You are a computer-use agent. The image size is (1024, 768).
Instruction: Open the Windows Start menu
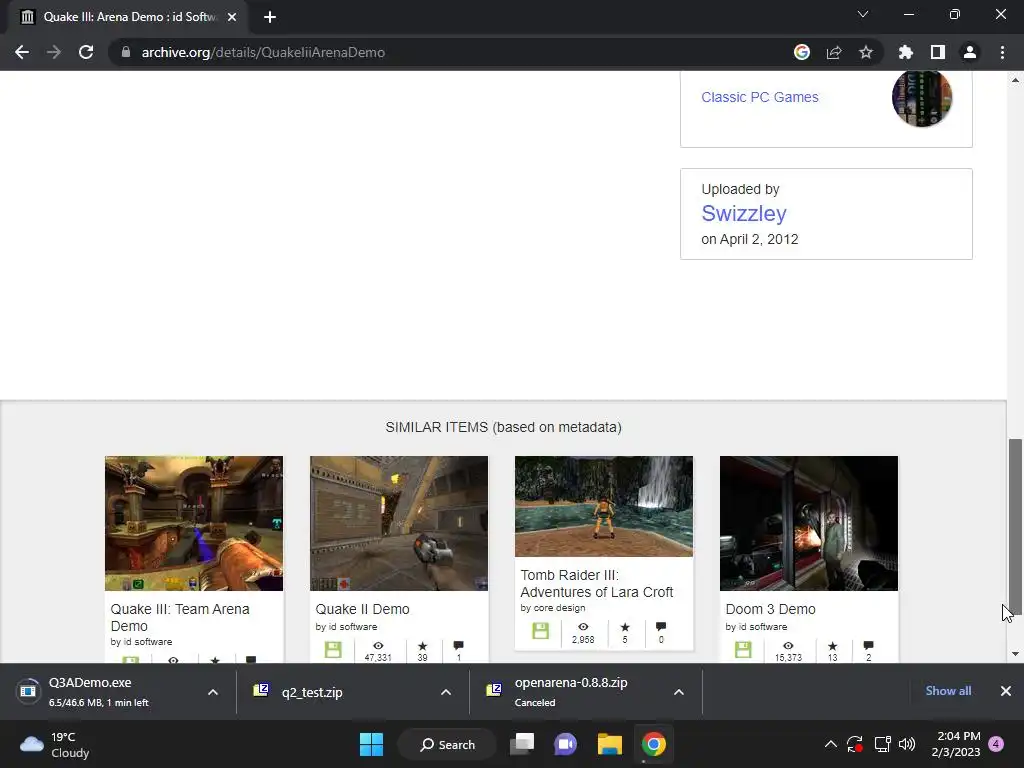(x=372, y=744)
